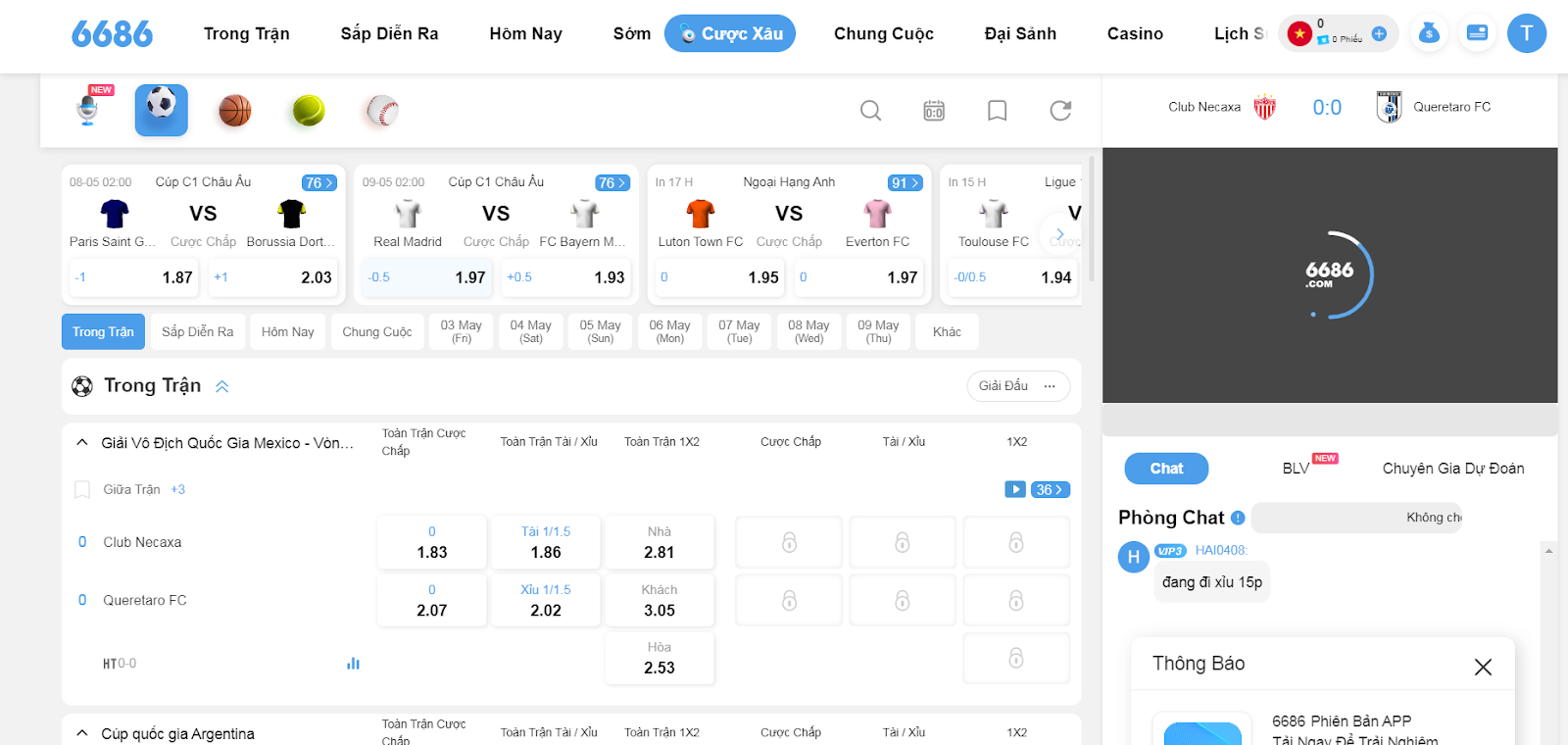Open Chuyên Gia Dự Đoán tab
Viewport: 1568px width, 745px height.
pos(1453,469)
